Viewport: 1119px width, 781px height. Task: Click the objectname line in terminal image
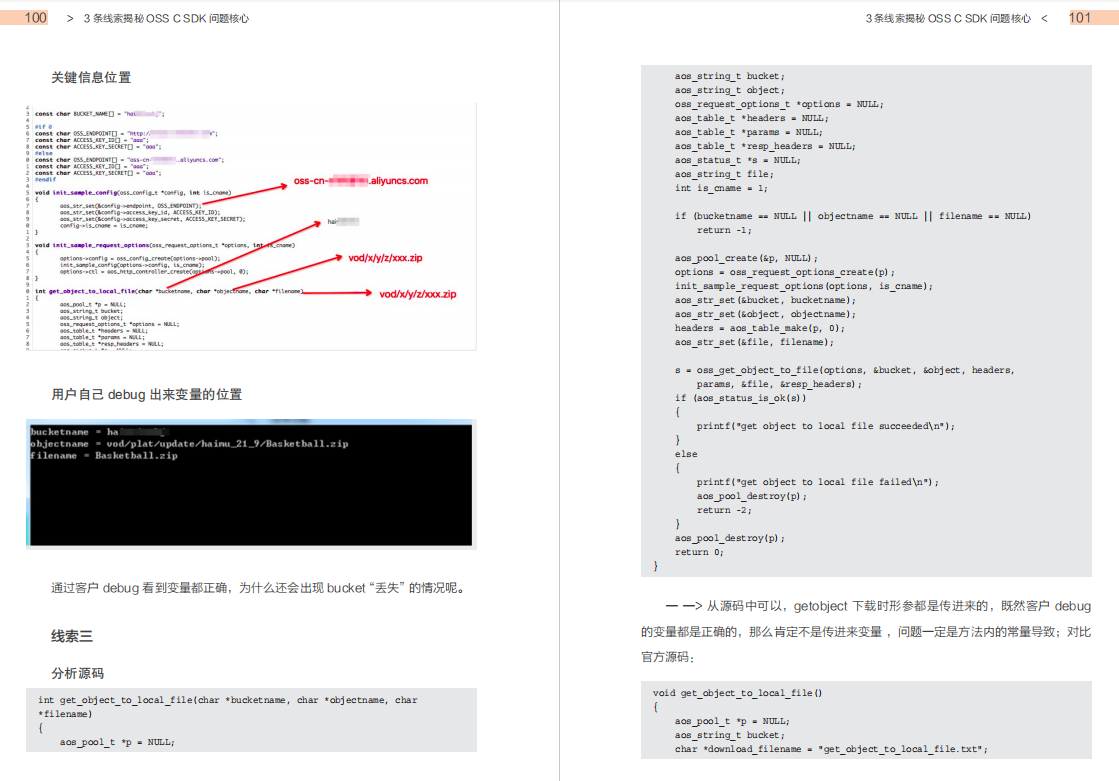(x=189, y=443)
